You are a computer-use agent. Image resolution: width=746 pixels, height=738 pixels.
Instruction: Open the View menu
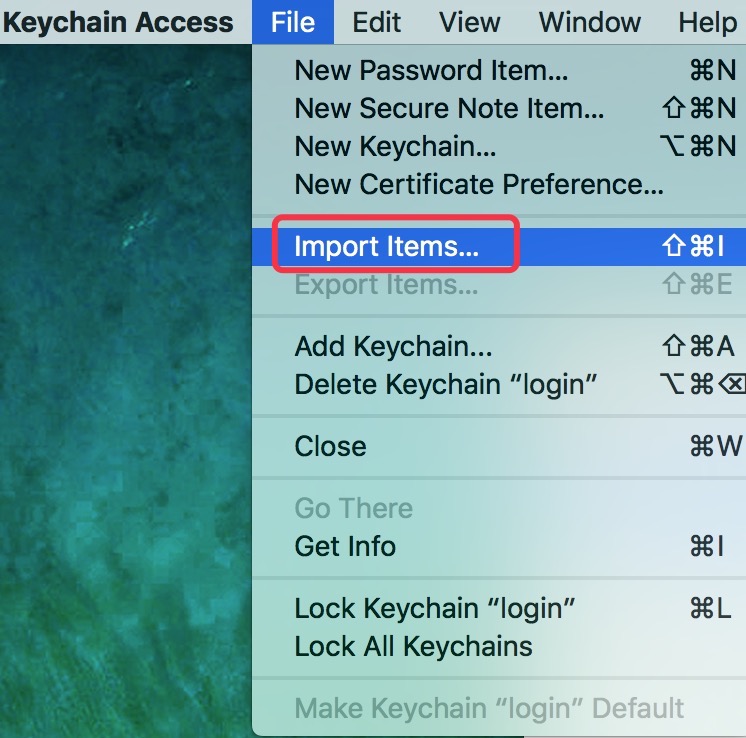[x=470, y=22]
